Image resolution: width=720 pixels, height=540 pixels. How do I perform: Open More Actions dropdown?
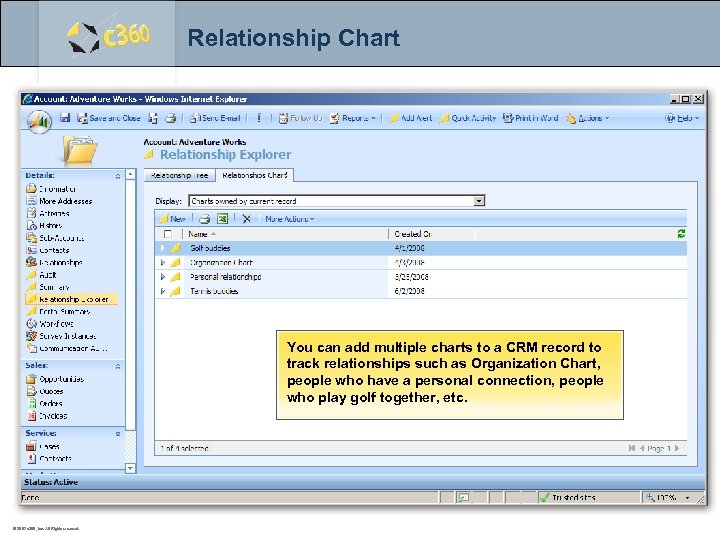click(289, 219)
